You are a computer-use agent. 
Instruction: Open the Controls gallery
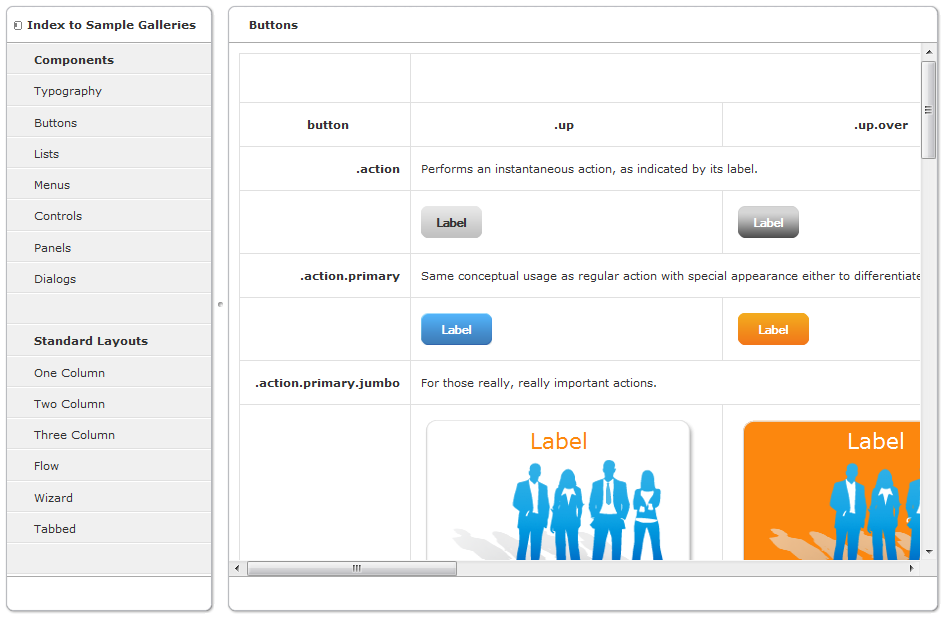109,216
